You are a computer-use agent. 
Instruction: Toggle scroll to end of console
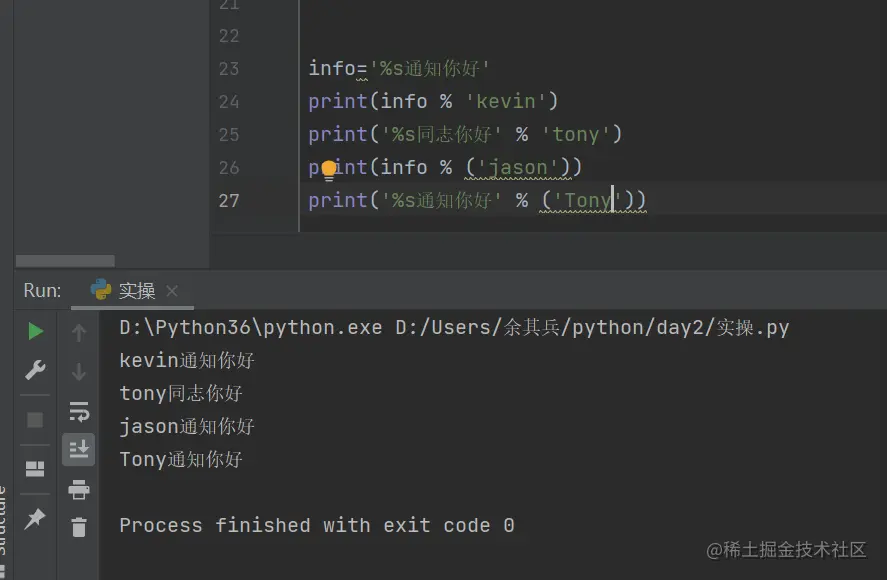(x=79, y=450)
